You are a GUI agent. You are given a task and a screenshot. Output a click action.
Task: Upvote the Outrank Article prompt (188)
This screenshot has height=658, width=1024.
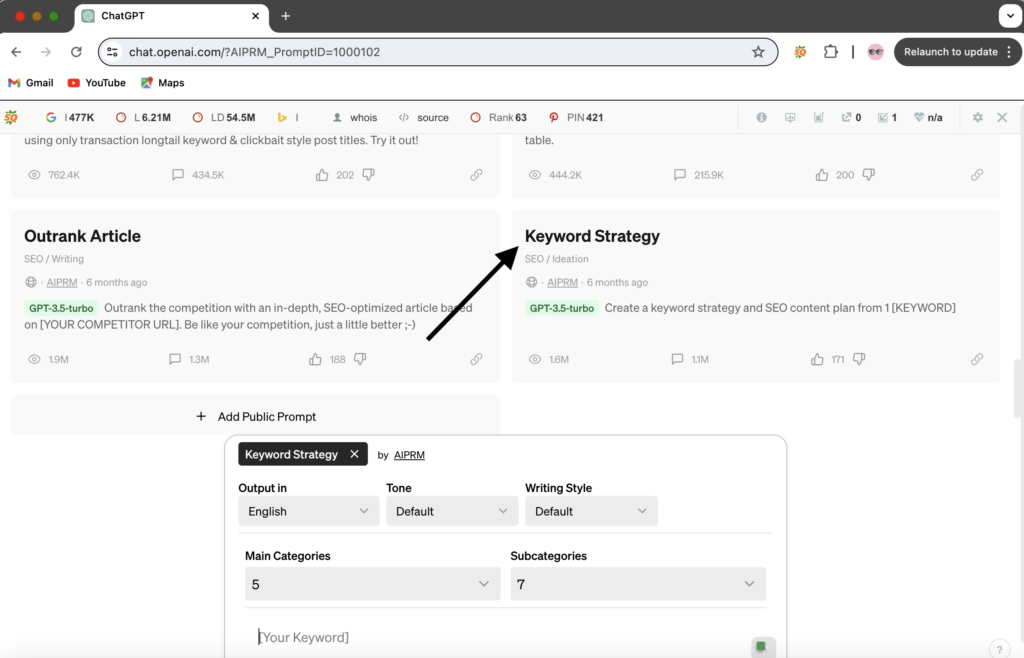pos(315,359)
